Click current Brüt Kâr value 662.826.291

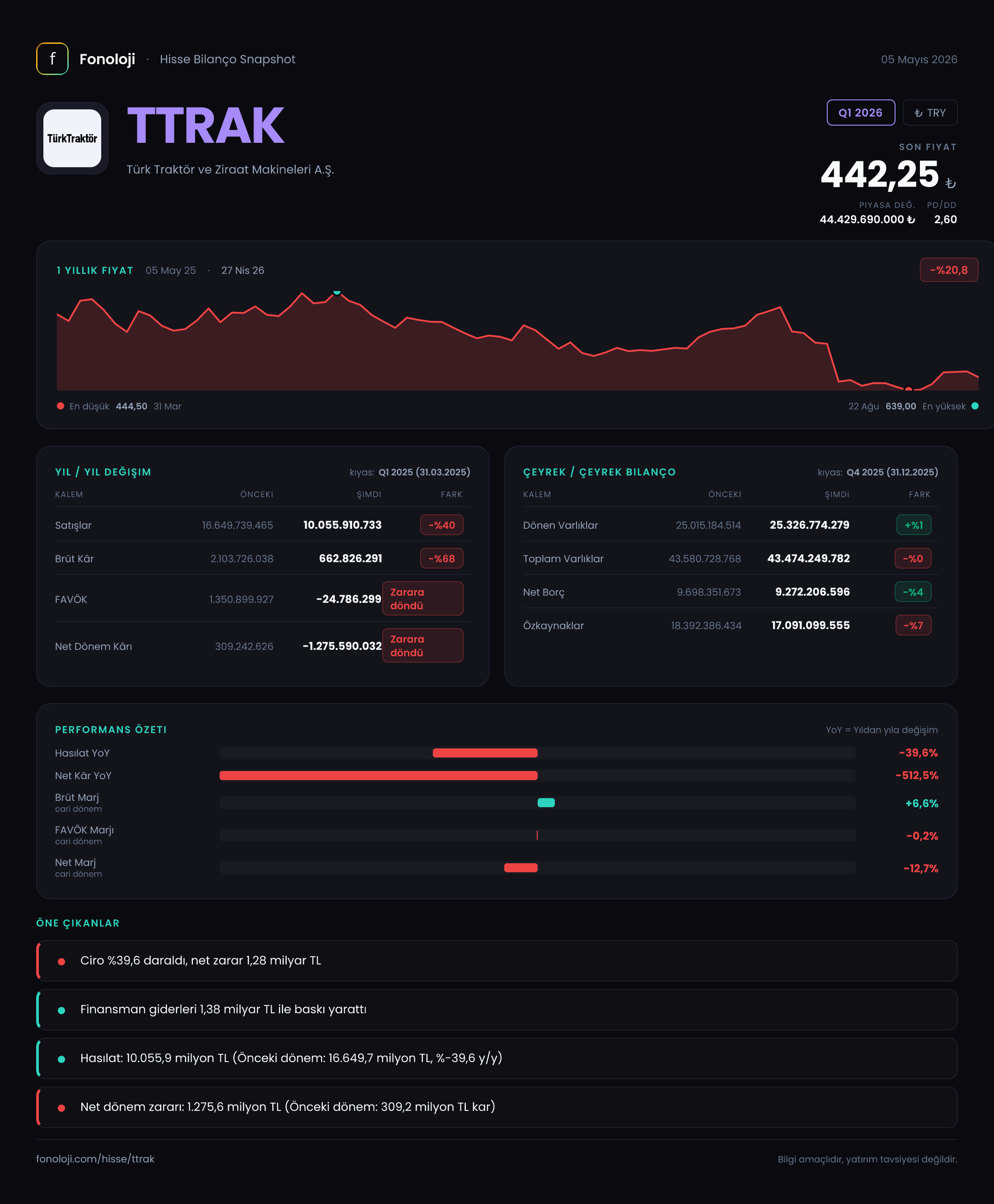[351, 559]
